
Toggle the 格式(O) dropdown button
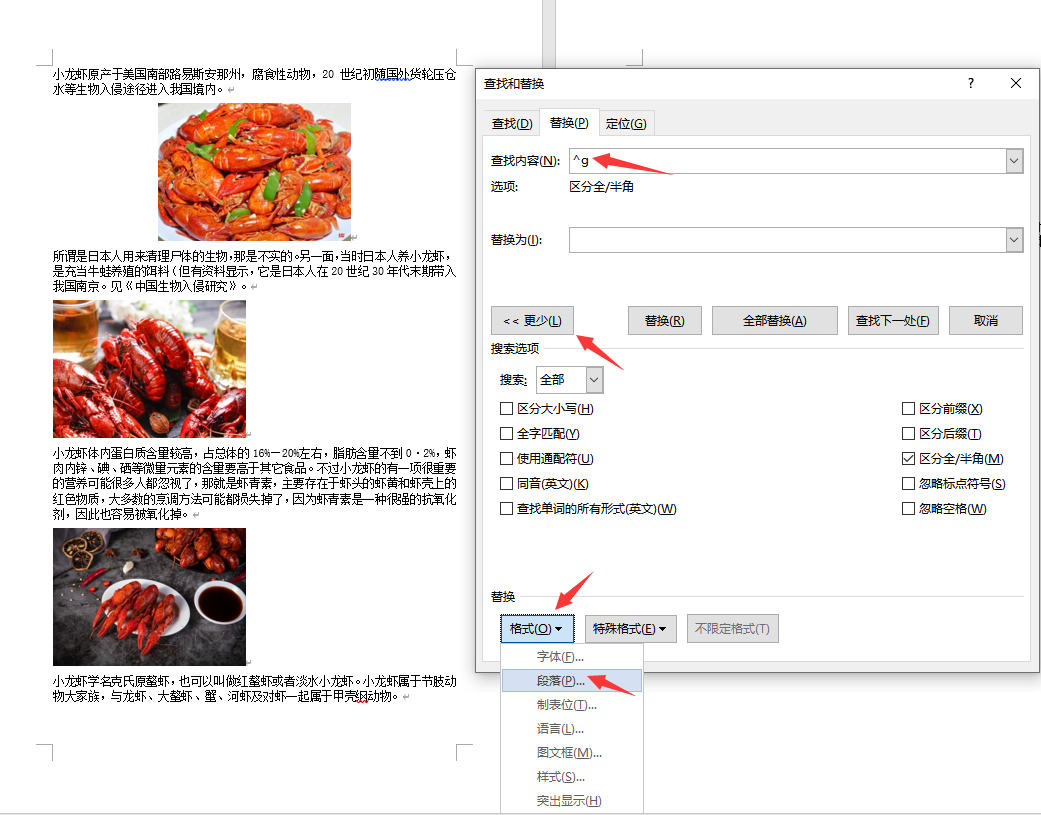(537, 629)
